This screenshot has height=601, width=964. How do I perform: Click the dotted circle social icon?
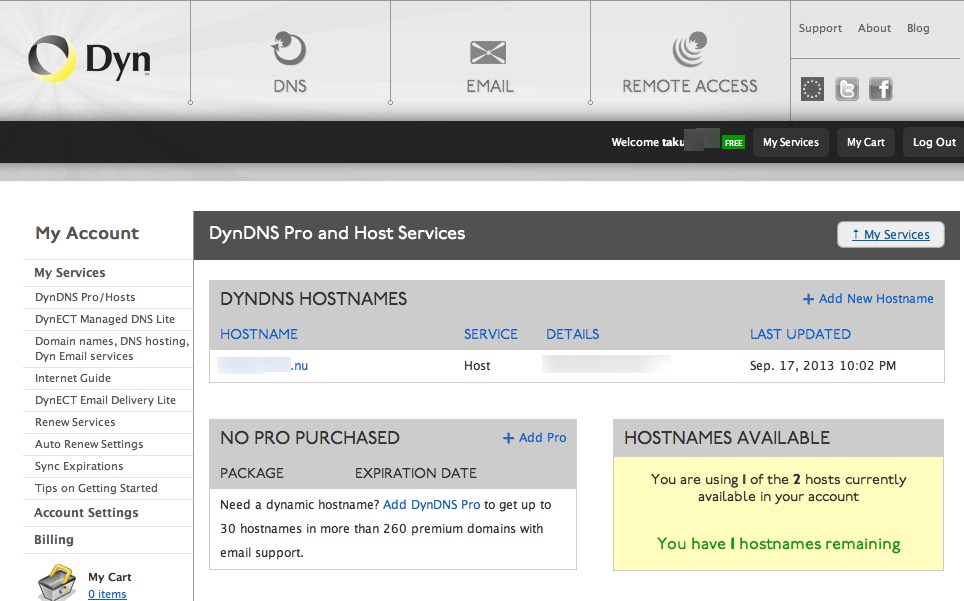click(812, 89)
